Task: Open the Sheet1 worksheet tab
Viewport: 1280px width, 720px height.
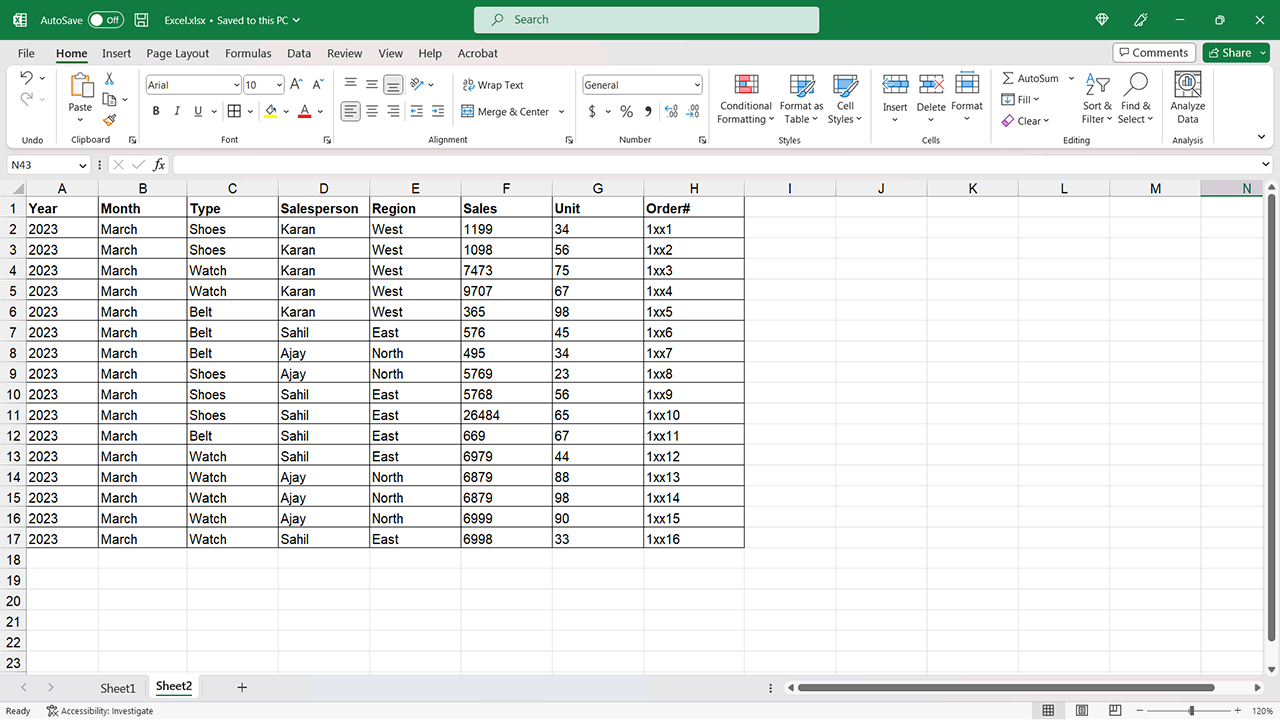Action: click(118, 687)
